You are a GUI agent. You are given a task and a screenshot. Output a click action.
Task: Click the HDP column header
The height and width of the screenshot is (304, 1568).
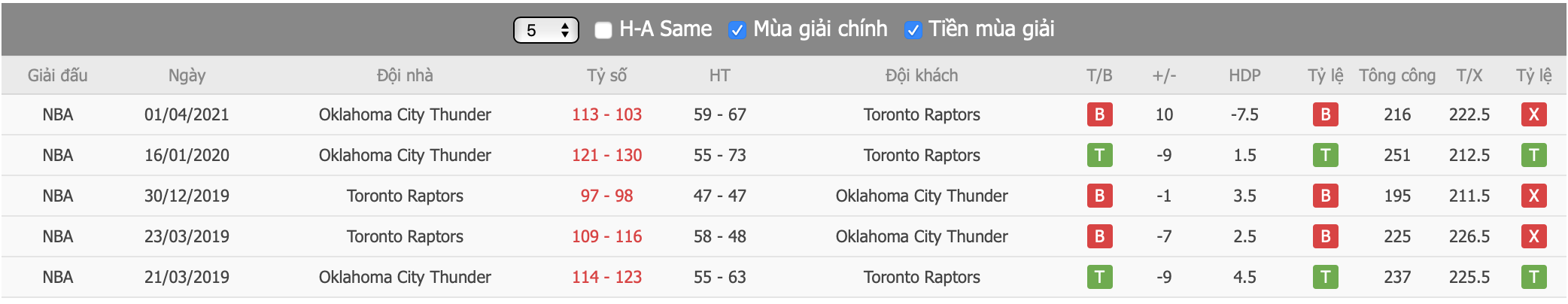(x=1244, y=75)
